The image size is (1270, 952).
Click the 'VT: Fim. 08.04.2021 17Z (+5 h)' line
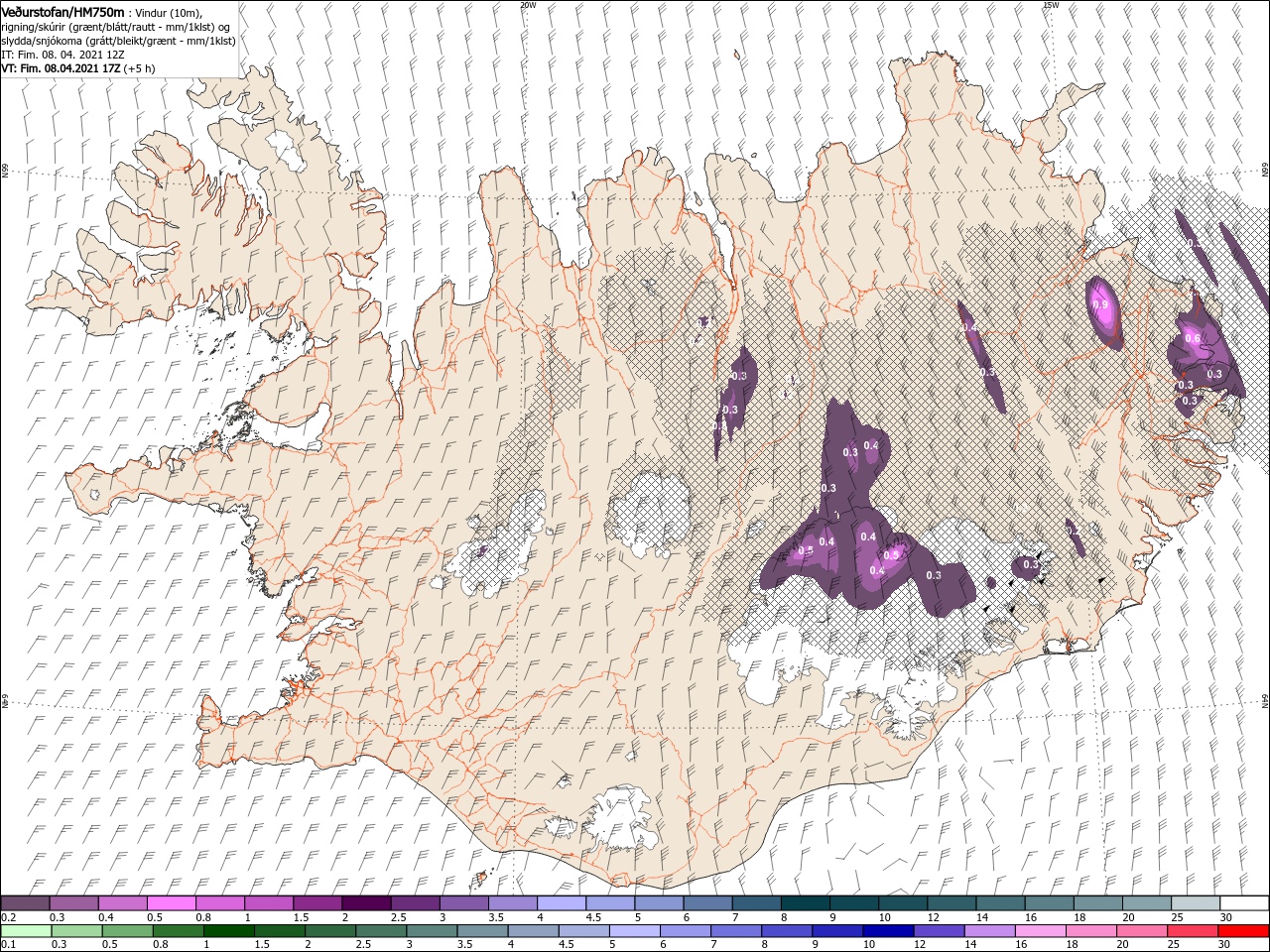coord(77,68)
